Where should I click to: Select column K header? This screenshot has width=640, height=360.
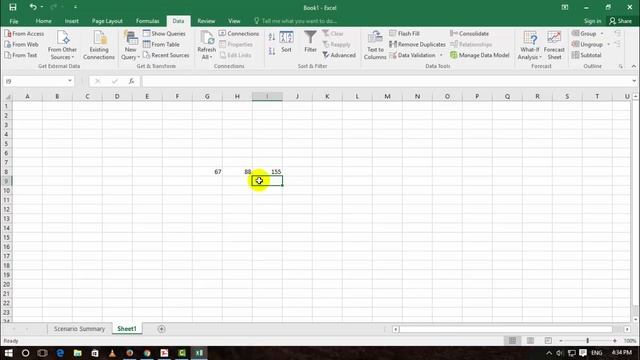click(x=327, y=96)
